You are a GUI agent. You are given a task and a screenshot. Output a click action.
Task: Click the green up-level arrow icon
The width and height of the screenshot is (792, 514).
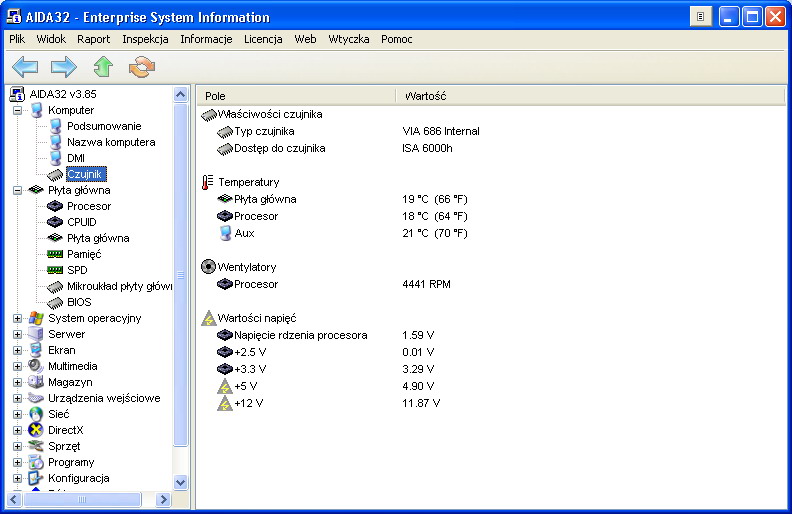[x=103, y=67]
